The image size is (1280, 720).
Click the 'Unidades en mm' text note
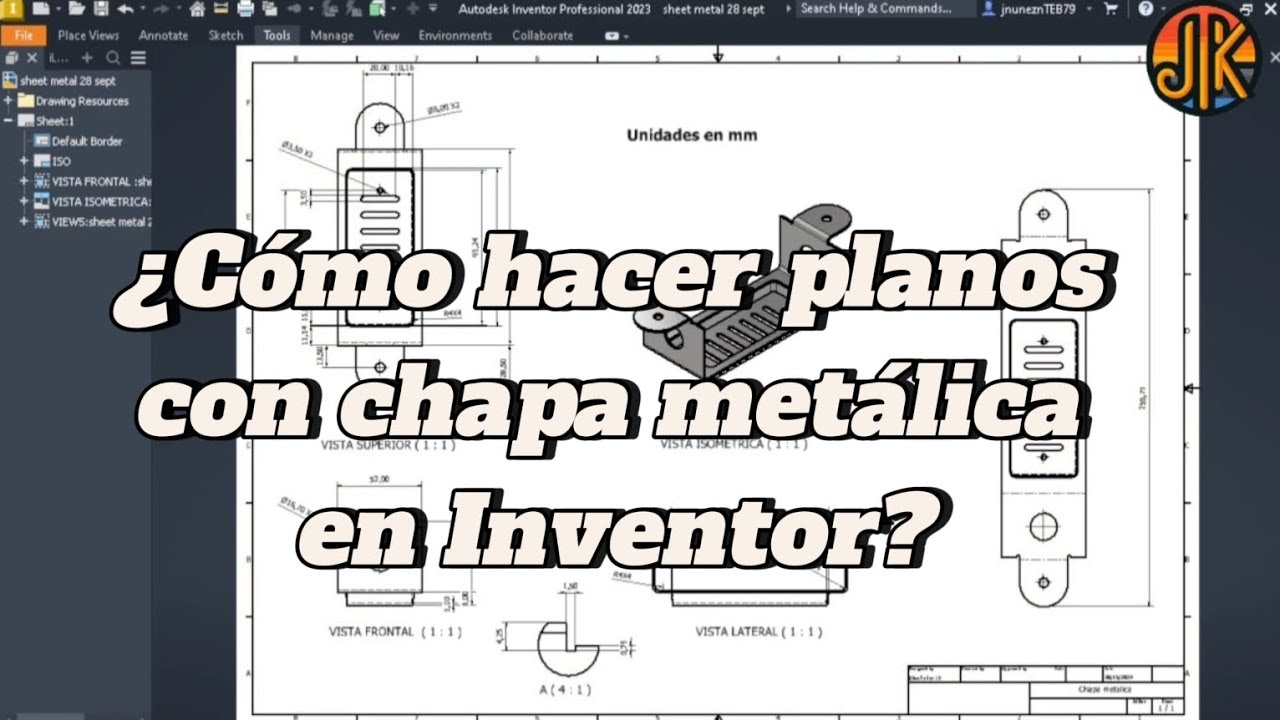click(691, 134)
